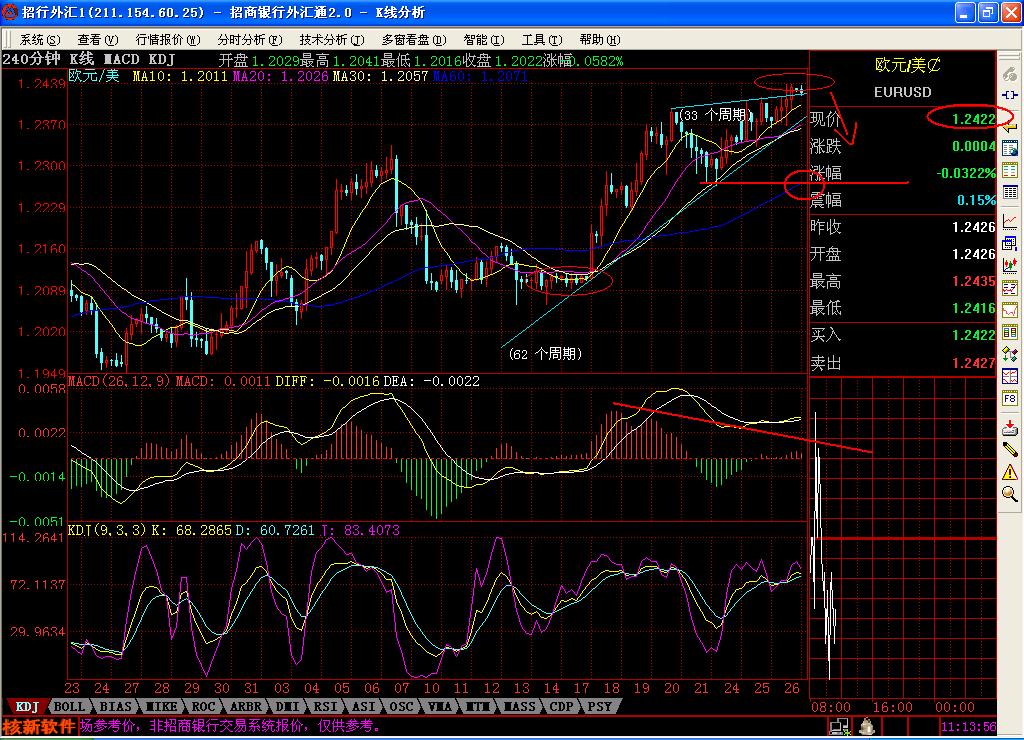Switch to the BOLL indicator tab
This screenshot has height=740, width=1024.
coord(69,706)
